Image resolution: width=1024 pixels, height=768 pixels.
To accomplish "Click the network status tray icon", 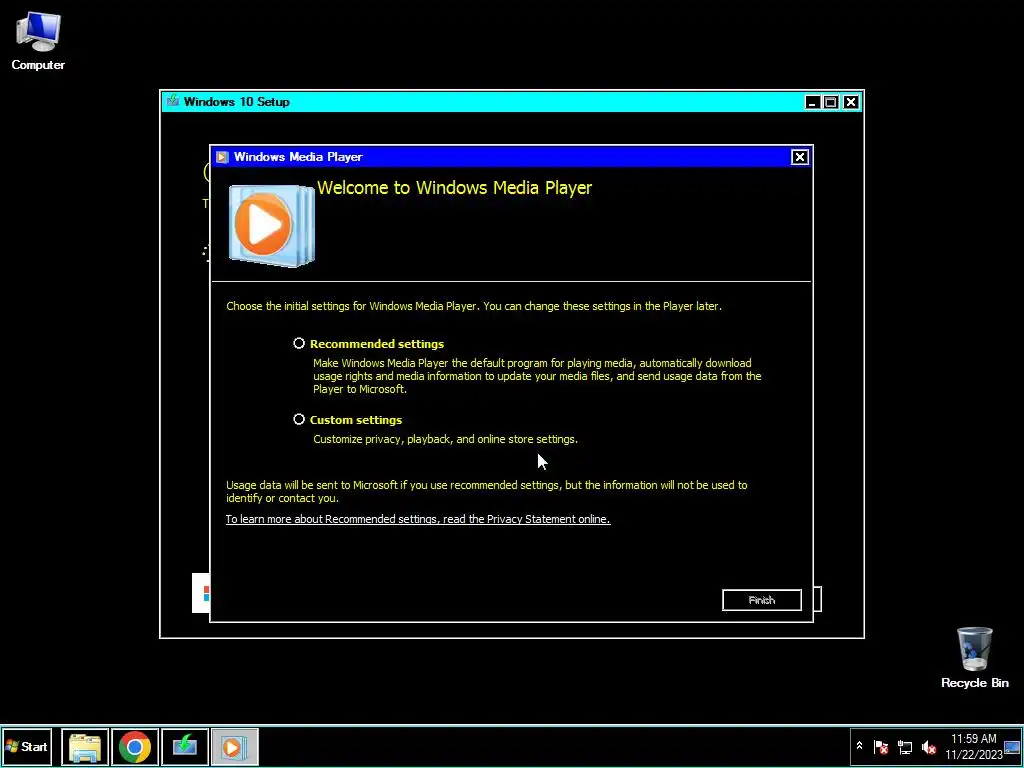I will coord(904,746).
